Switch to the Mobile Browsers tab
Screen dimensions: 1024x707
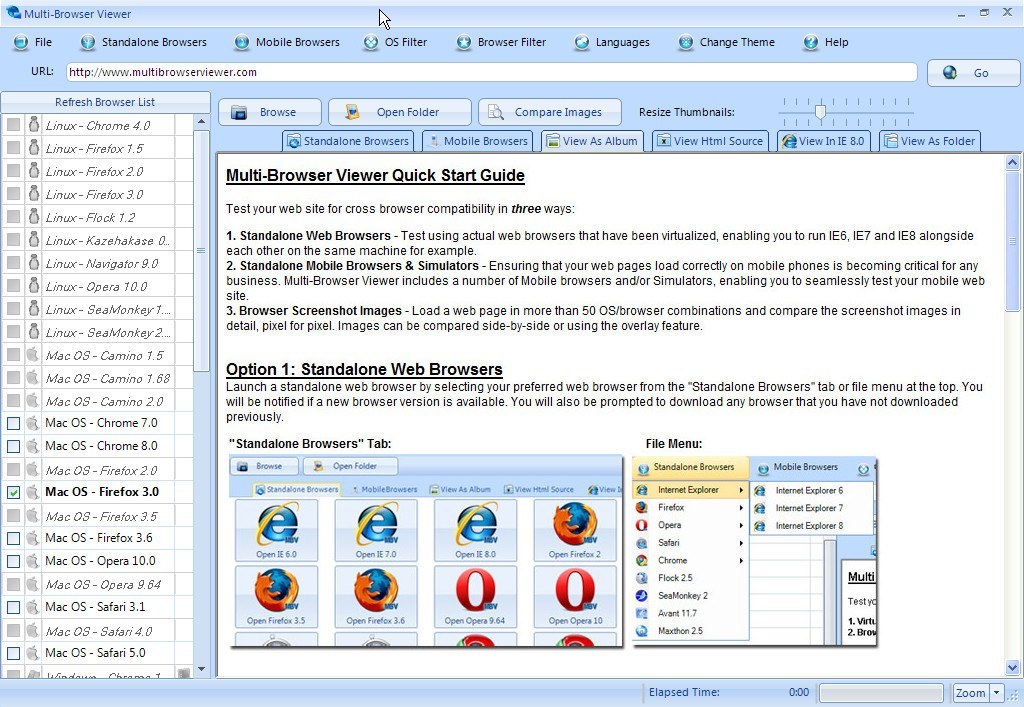(477, 141)
